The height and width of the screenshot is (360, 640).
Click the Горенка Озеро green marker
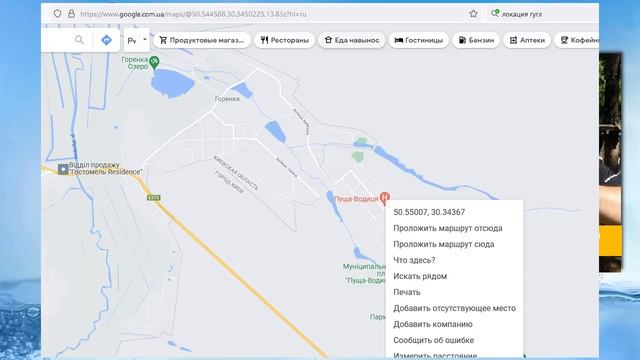tap(154, 63)
